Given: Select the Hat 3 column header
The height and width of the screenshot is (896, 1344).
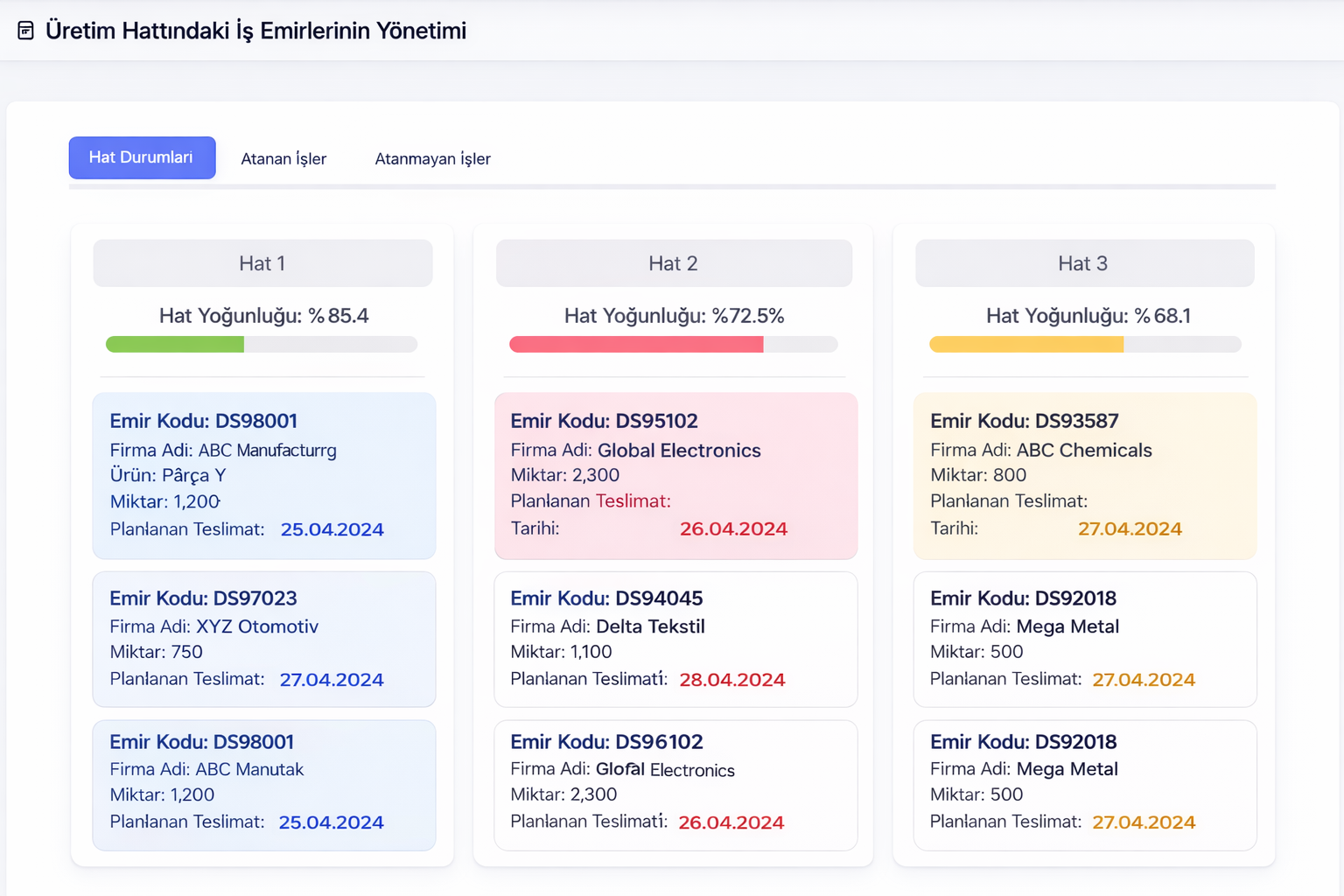Looking at the screenshot, I should [x=1083, y=263].
